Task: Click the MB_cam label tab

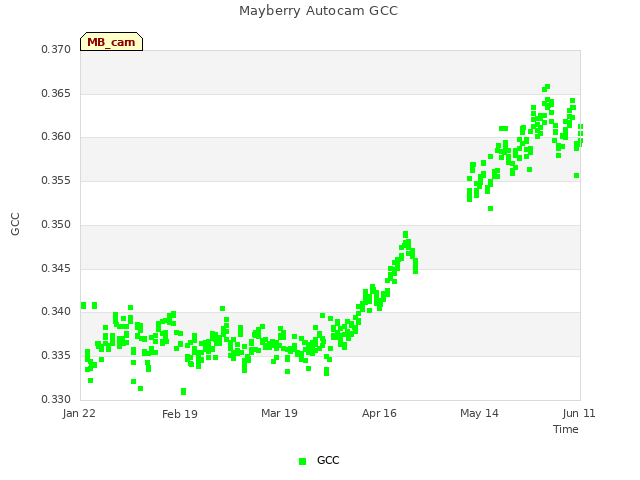Action: [111, 42]
